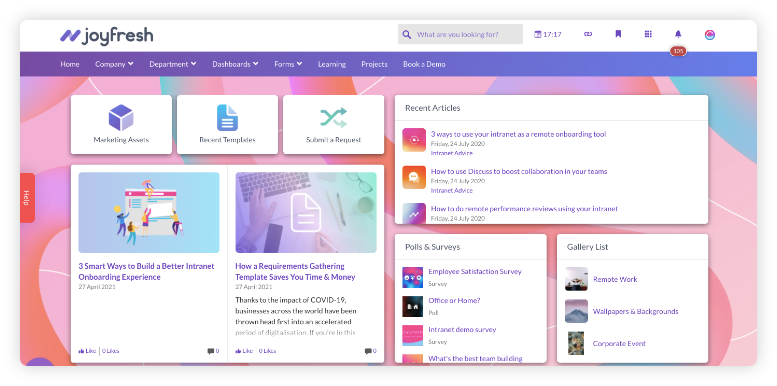Screen dimensions: 777x386
Task: Open the Requirements Gathering Template article thumbnail
Action: [x=306, y=213]
